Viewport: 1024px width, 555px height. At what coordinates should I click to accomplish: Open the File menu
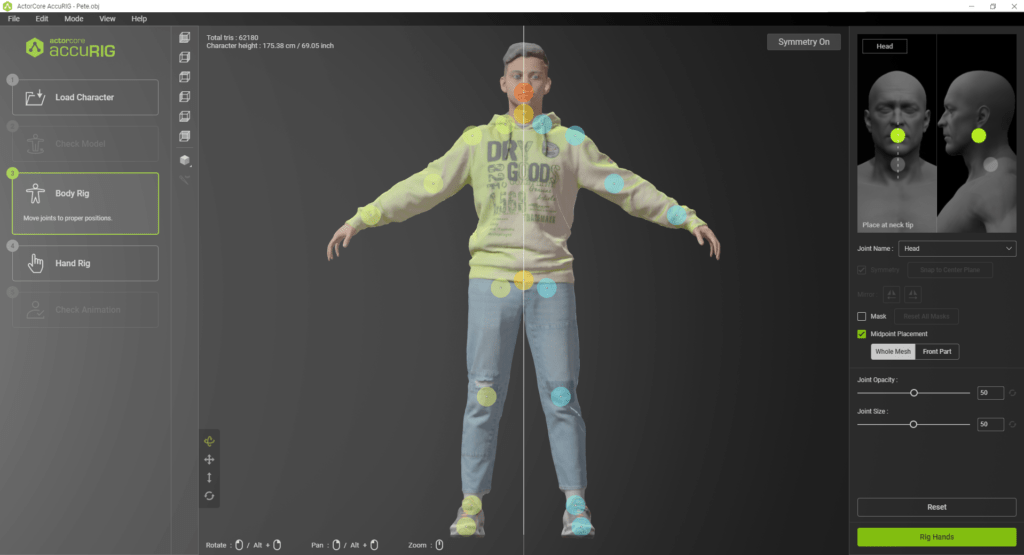click(x=14, y=18)
